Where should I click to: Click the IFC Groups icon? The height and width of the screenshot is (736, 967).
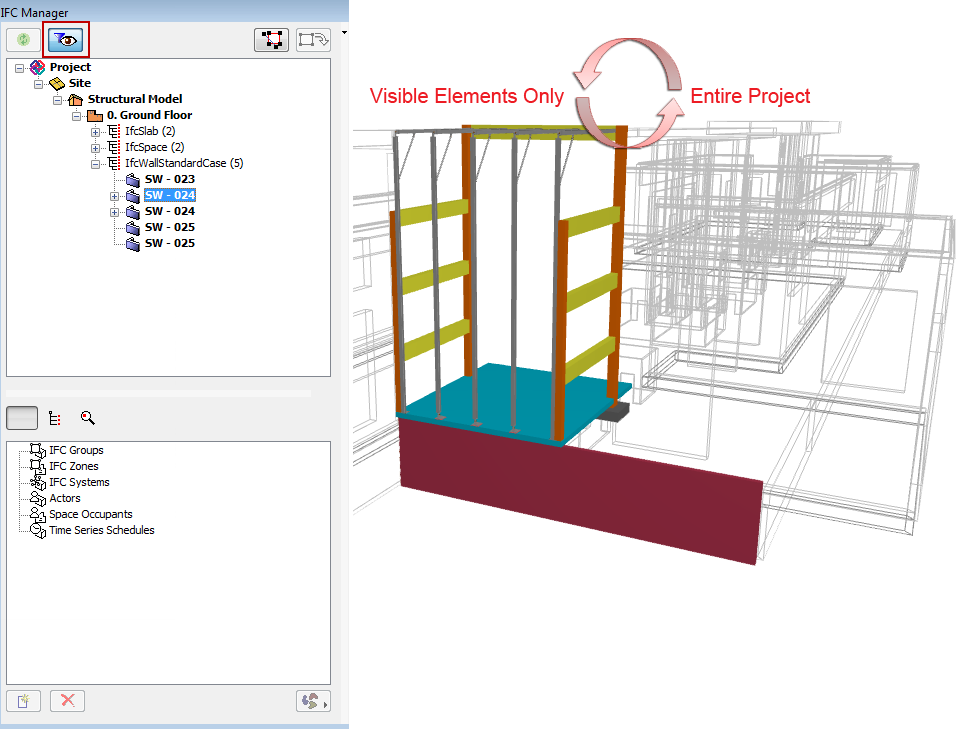tap(38, 450)
